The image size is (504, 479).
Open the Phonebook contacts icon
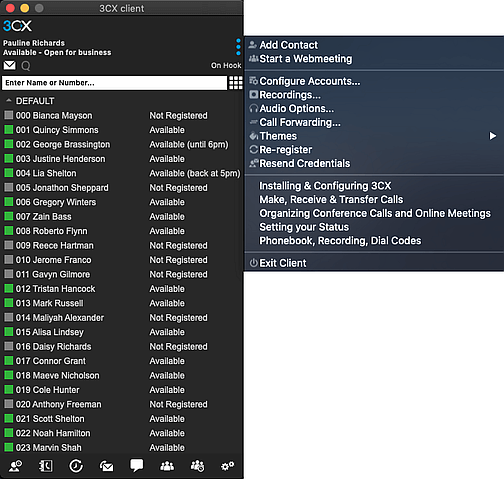pos(46,466)
